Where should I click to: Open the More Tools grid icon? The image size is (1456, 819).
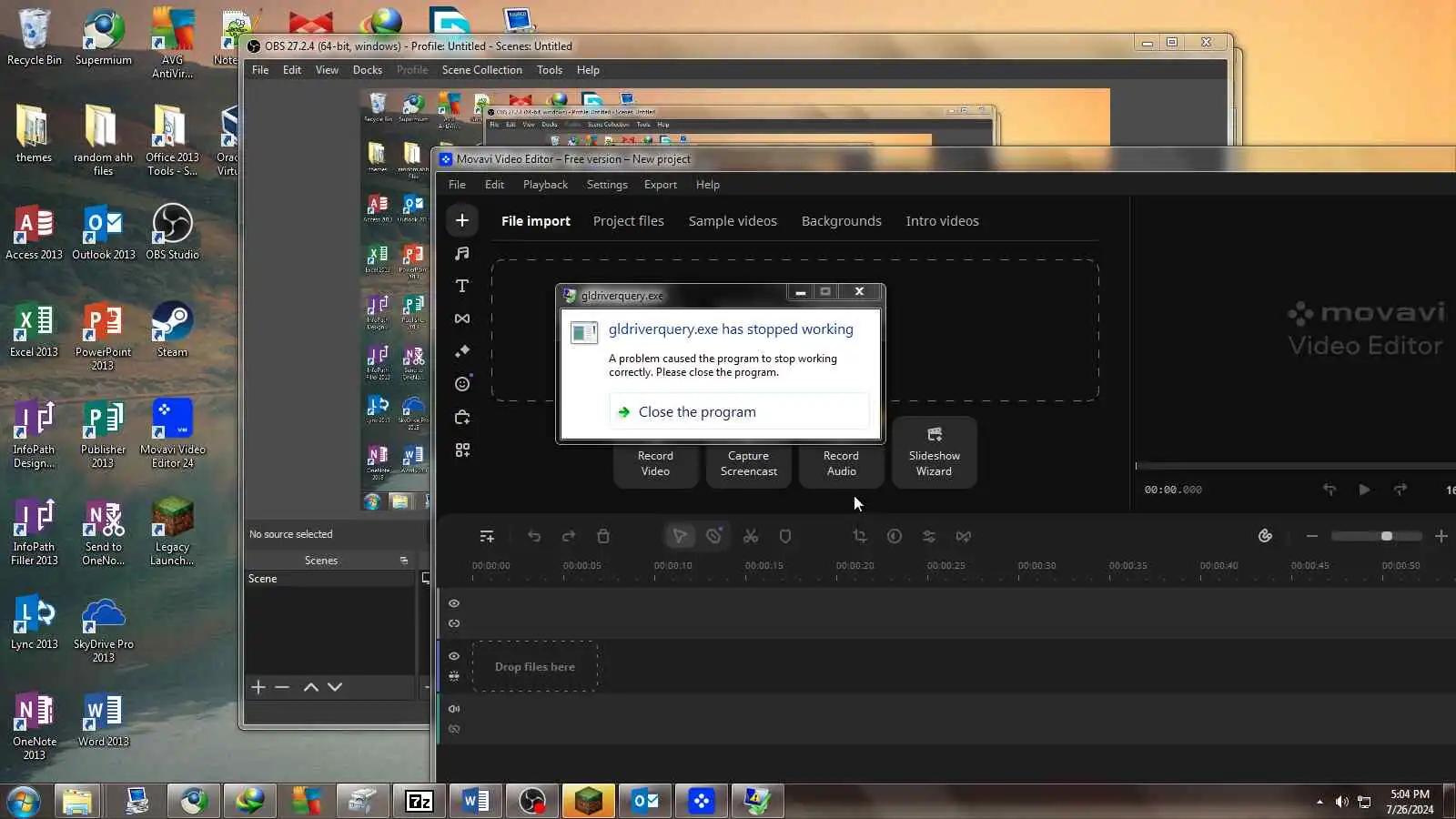(x=462, y=450)
